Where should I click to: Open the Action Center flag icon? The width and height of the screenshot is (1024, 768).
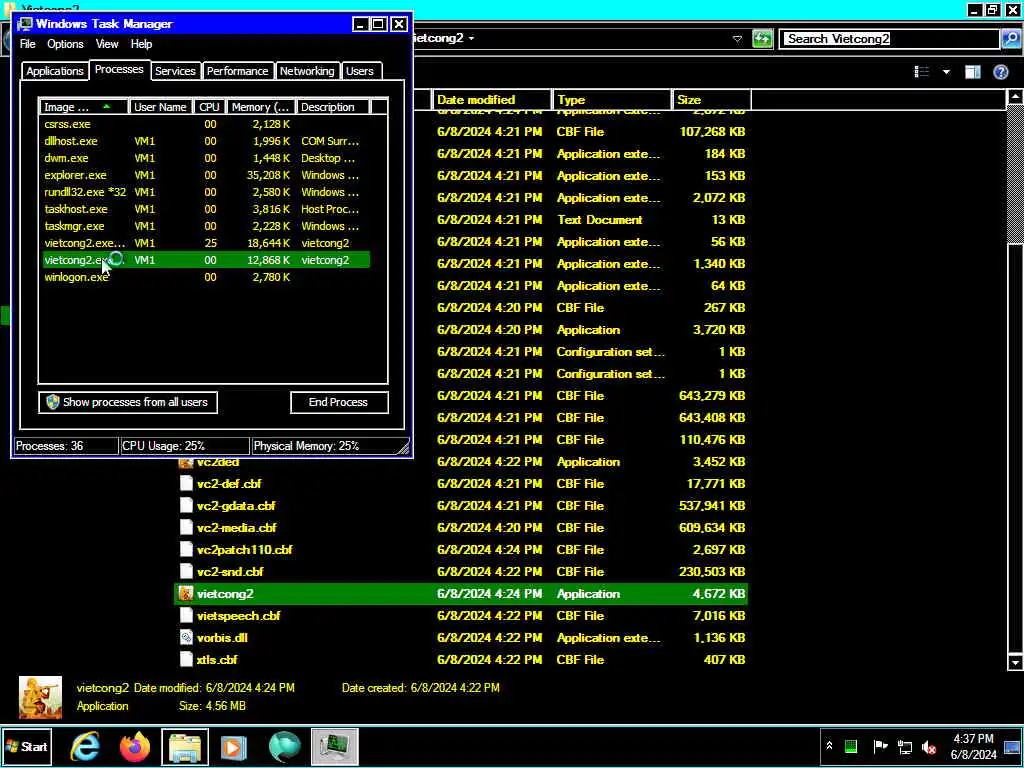point(880,746)
